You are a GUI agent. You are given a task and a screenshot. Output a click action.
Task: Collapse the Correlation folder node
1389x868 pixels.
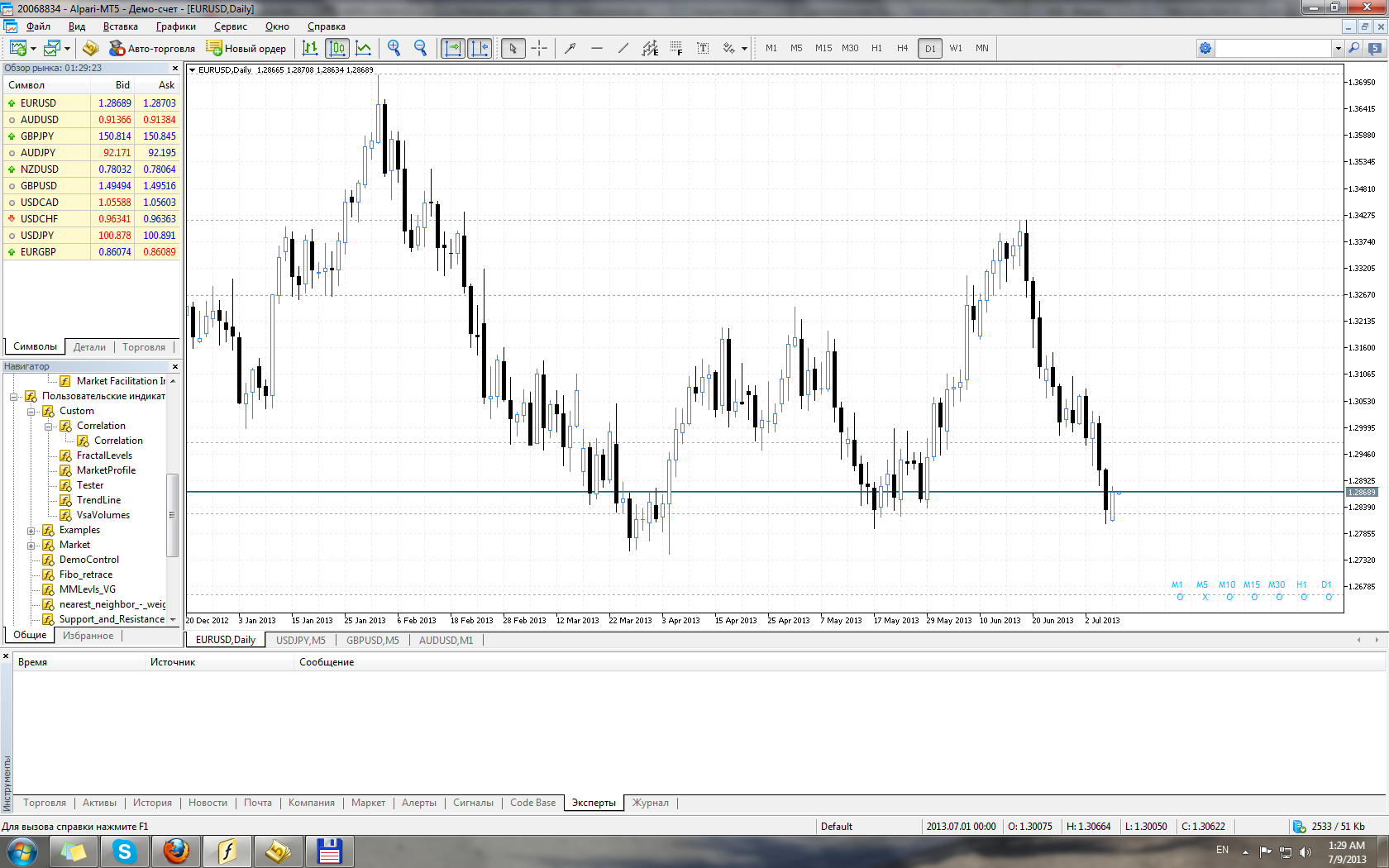click(x=49, y=426)
